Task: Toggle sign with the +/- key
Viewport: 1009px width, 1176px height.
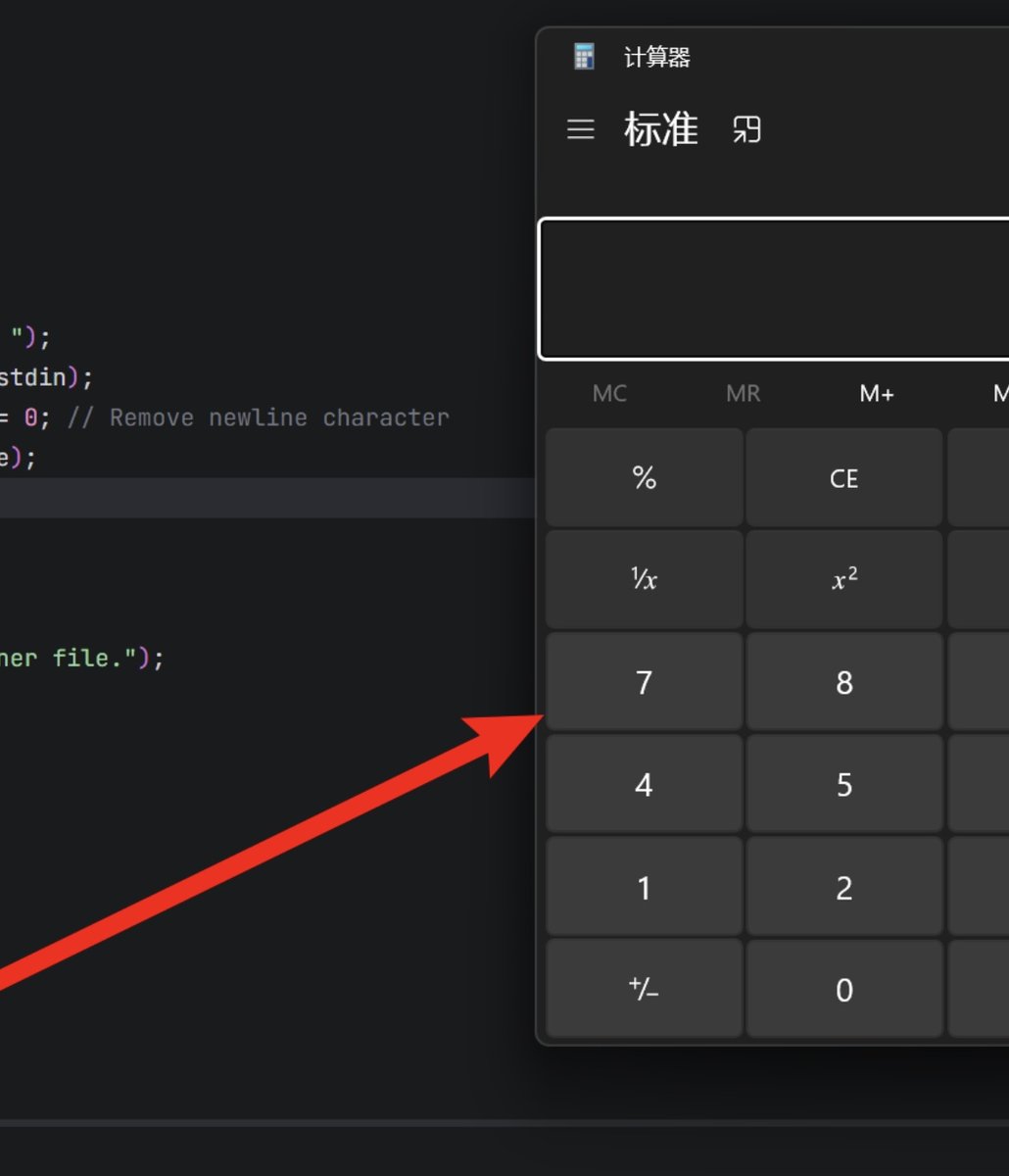Action: coord(644,990)
